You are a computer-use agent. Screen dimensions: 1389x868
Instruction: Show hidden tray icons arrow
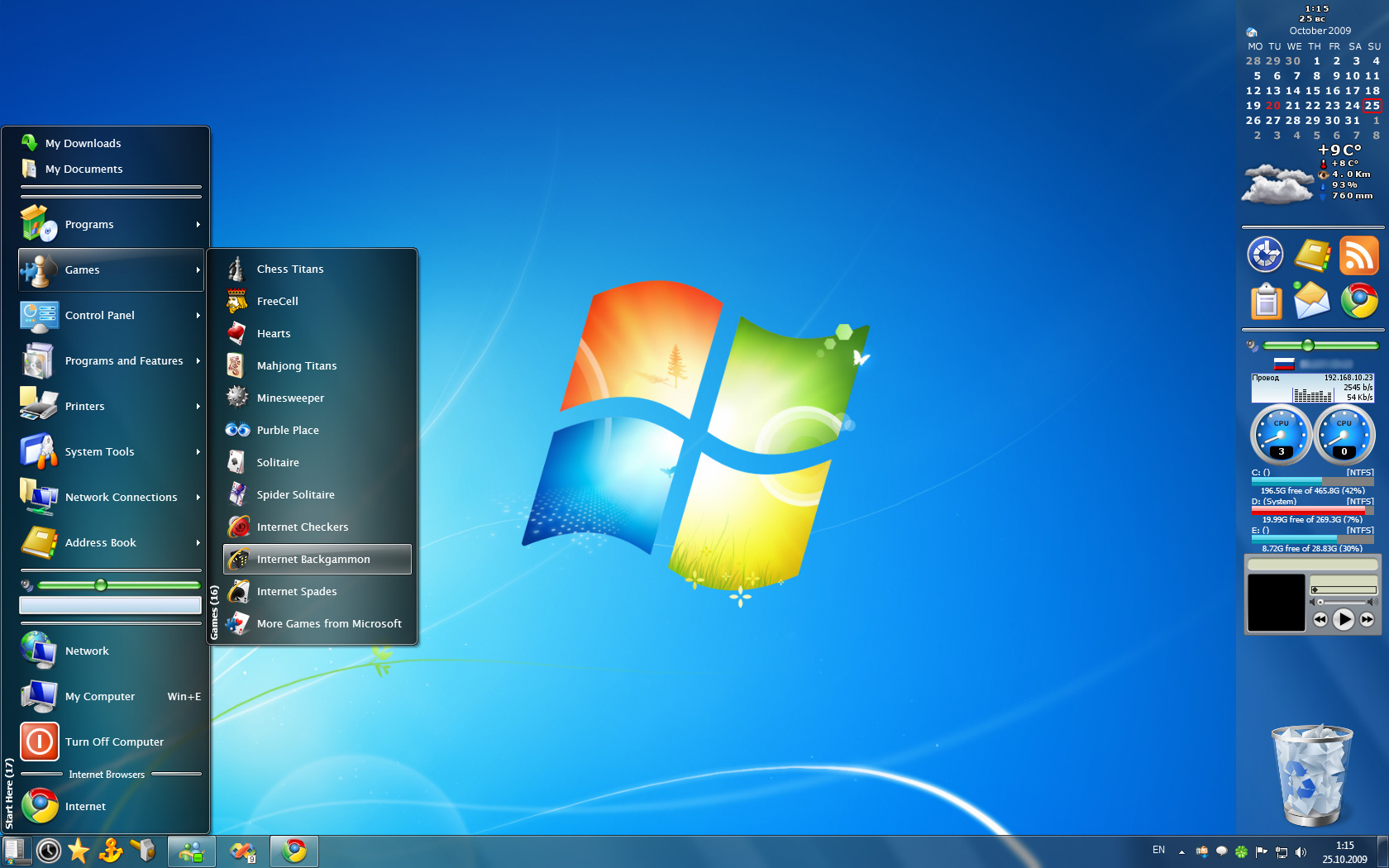point(1181,851)
